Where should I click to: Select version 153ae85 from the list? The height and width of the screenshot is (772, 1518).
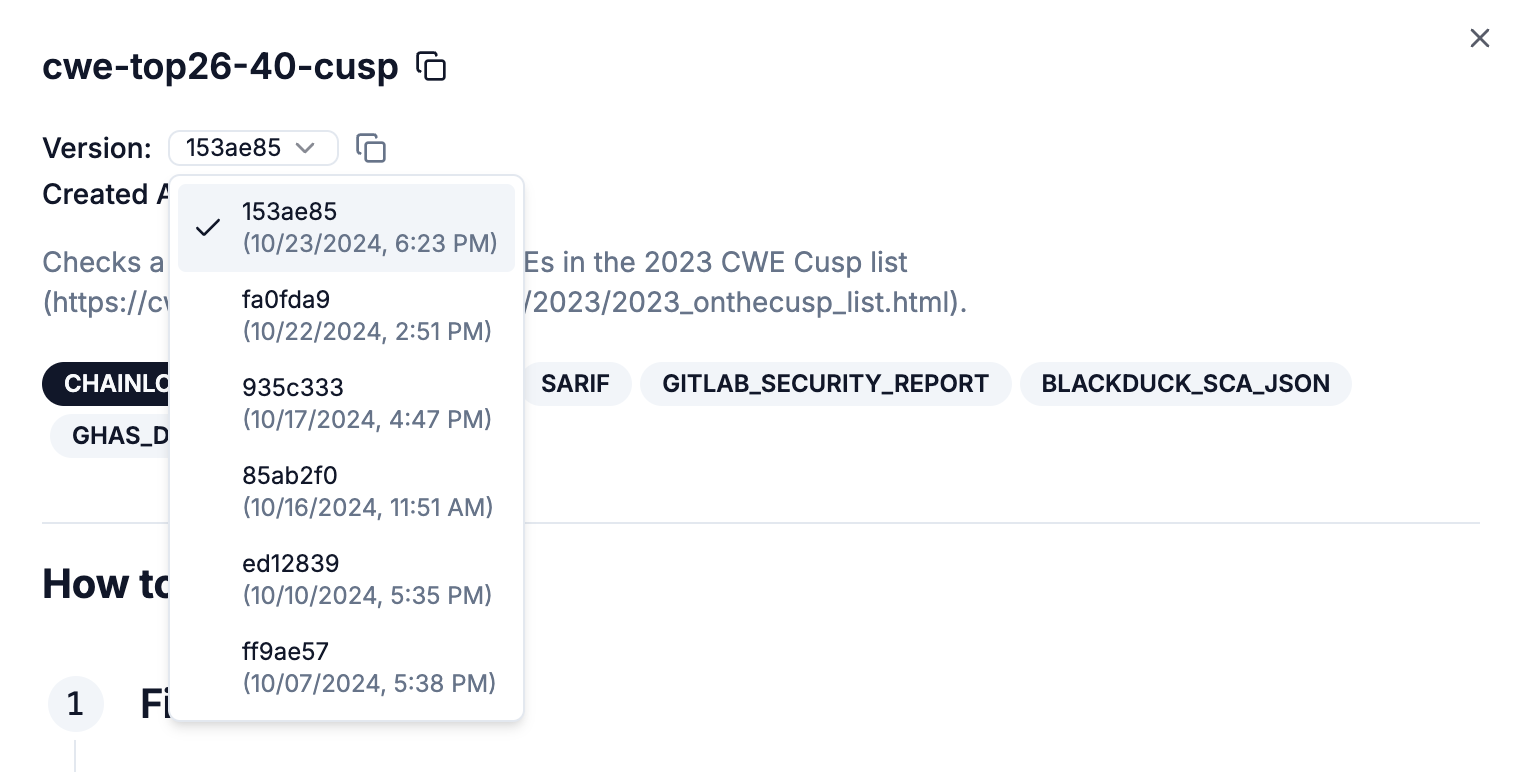[x=346, y=227]
